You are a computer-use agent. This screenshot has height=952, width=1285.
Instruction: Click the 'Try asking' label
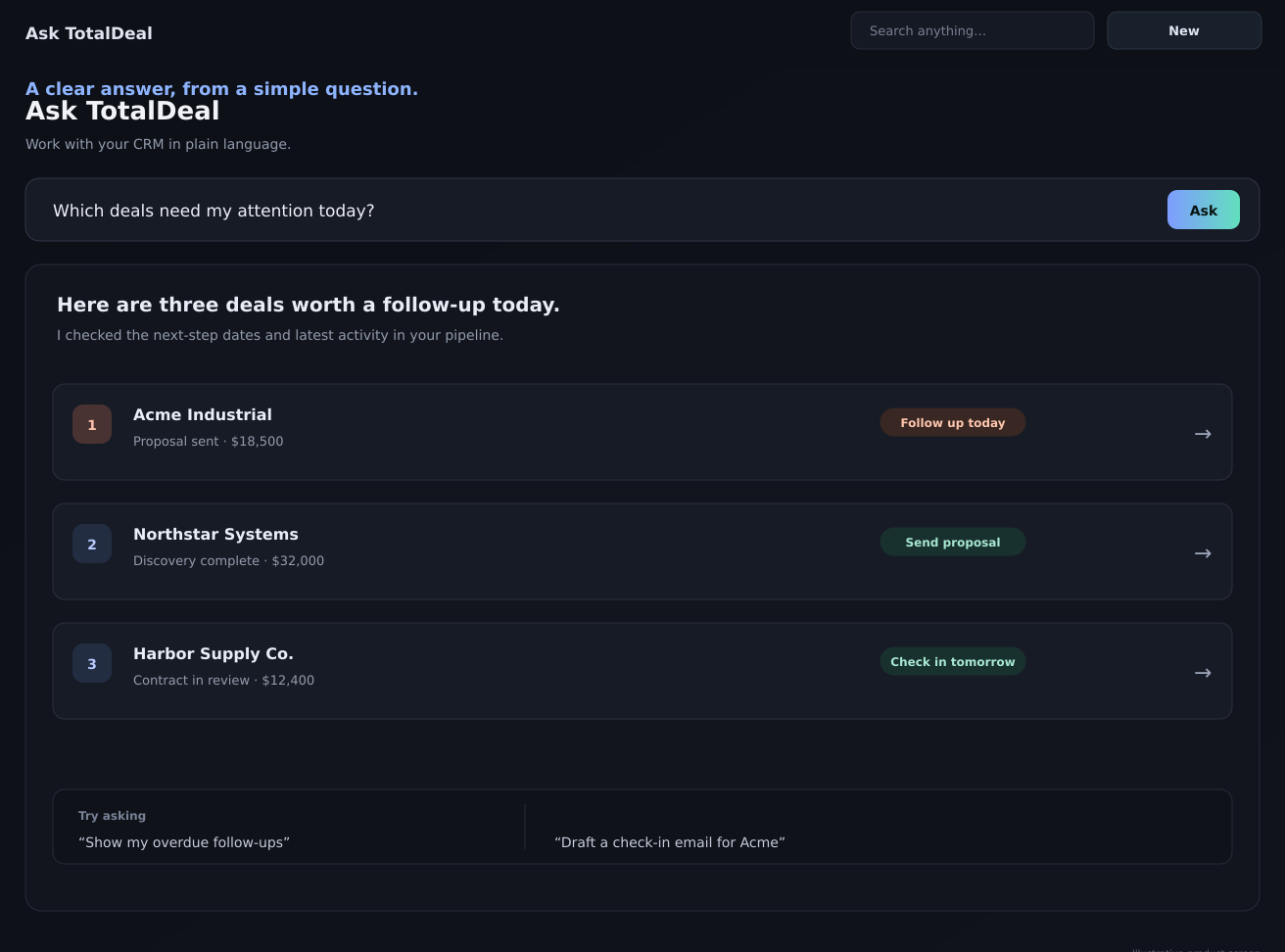coord(112,815)
